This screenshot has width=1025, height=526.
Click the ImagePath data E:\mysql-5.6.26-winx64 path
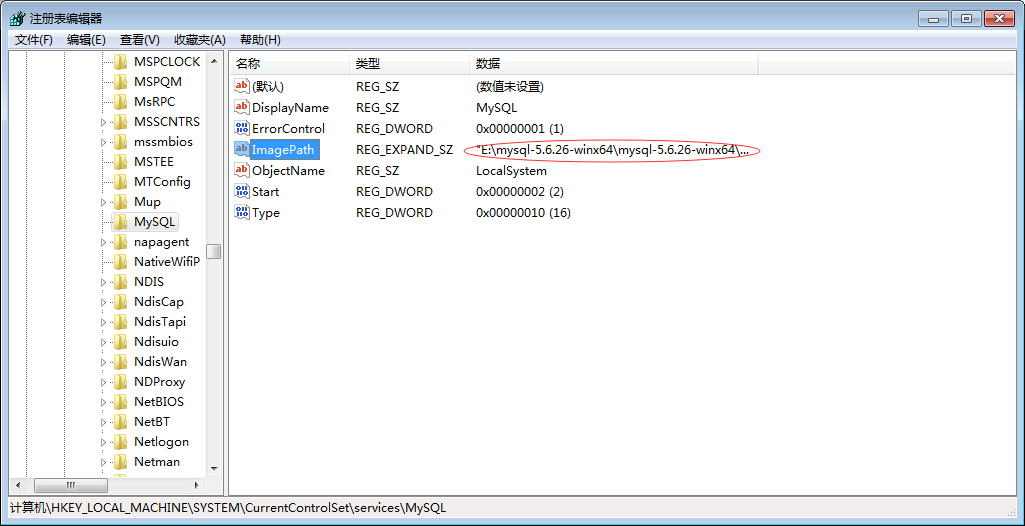point(613,150)
